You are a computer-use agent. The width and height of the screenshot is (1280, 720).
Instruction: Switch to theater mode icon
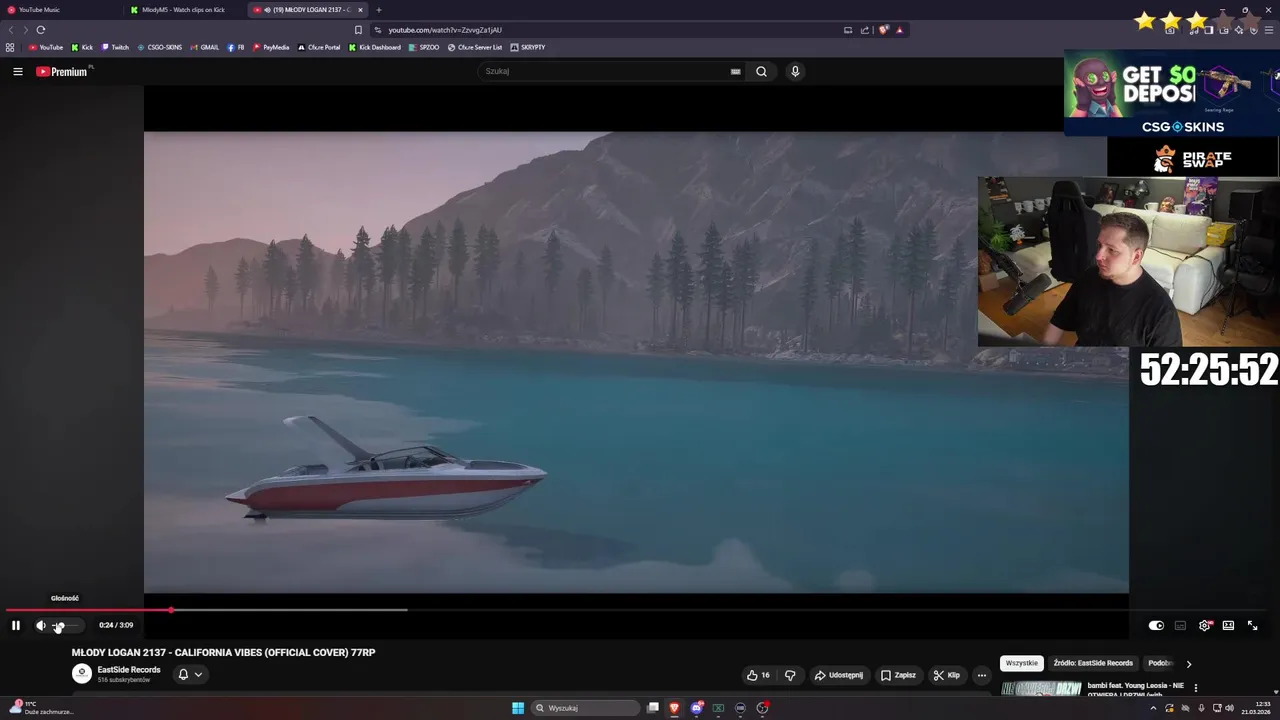(x=1228, y=625)
